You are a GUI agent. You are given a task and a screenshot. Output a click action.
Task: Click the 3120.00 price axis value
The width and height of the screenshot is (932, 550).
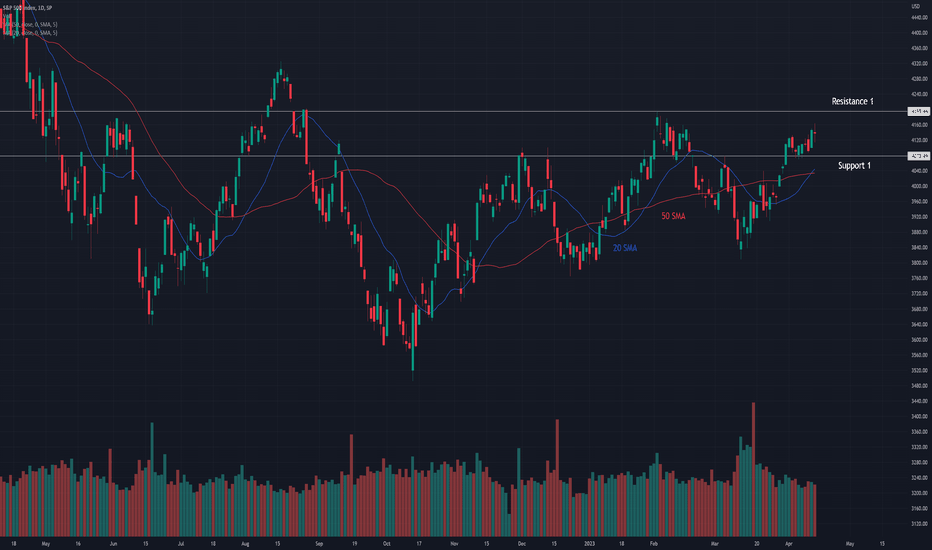920,524
